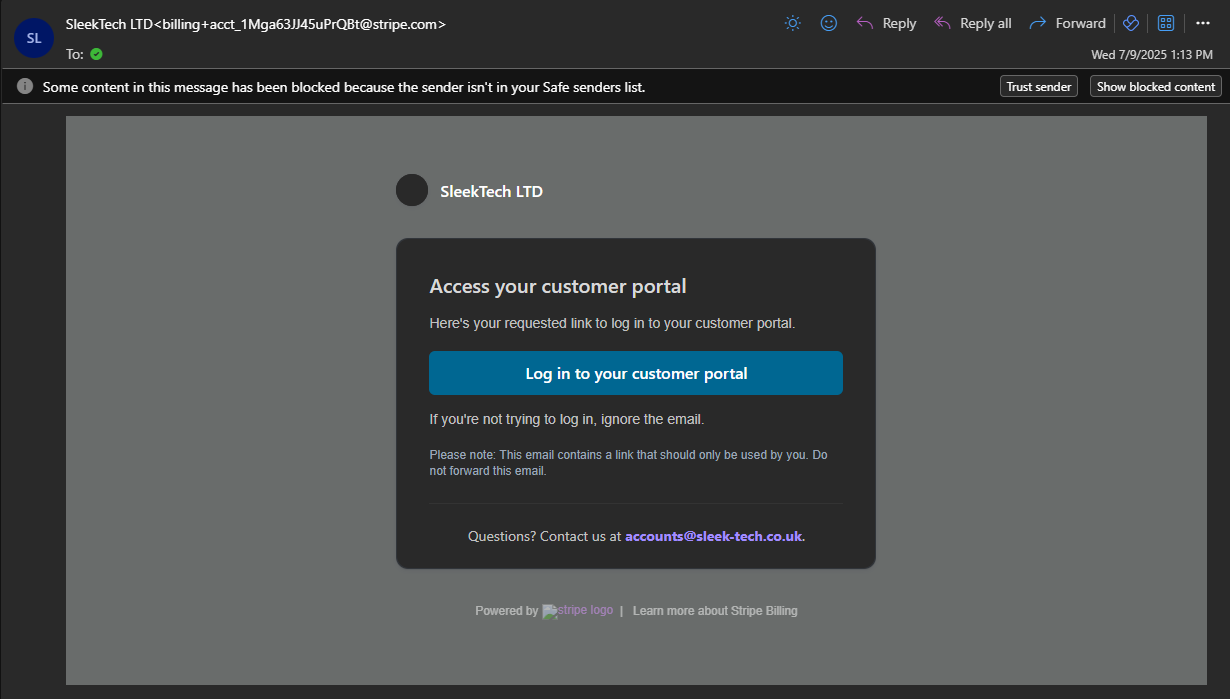
Task: Click Log in to your customer portal button
Action: point(636,373)
